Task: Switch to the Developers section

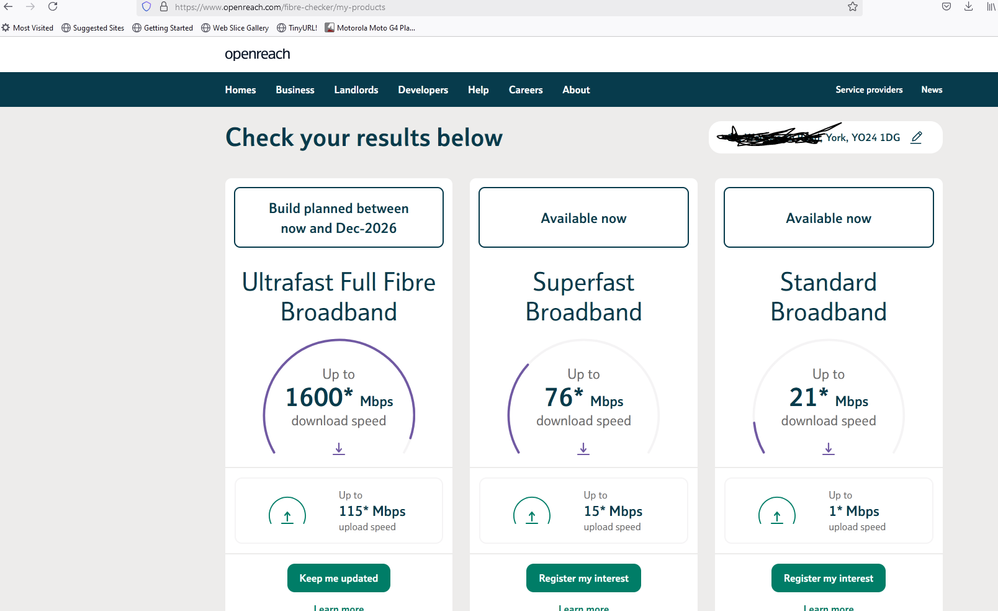Action: 422,89
